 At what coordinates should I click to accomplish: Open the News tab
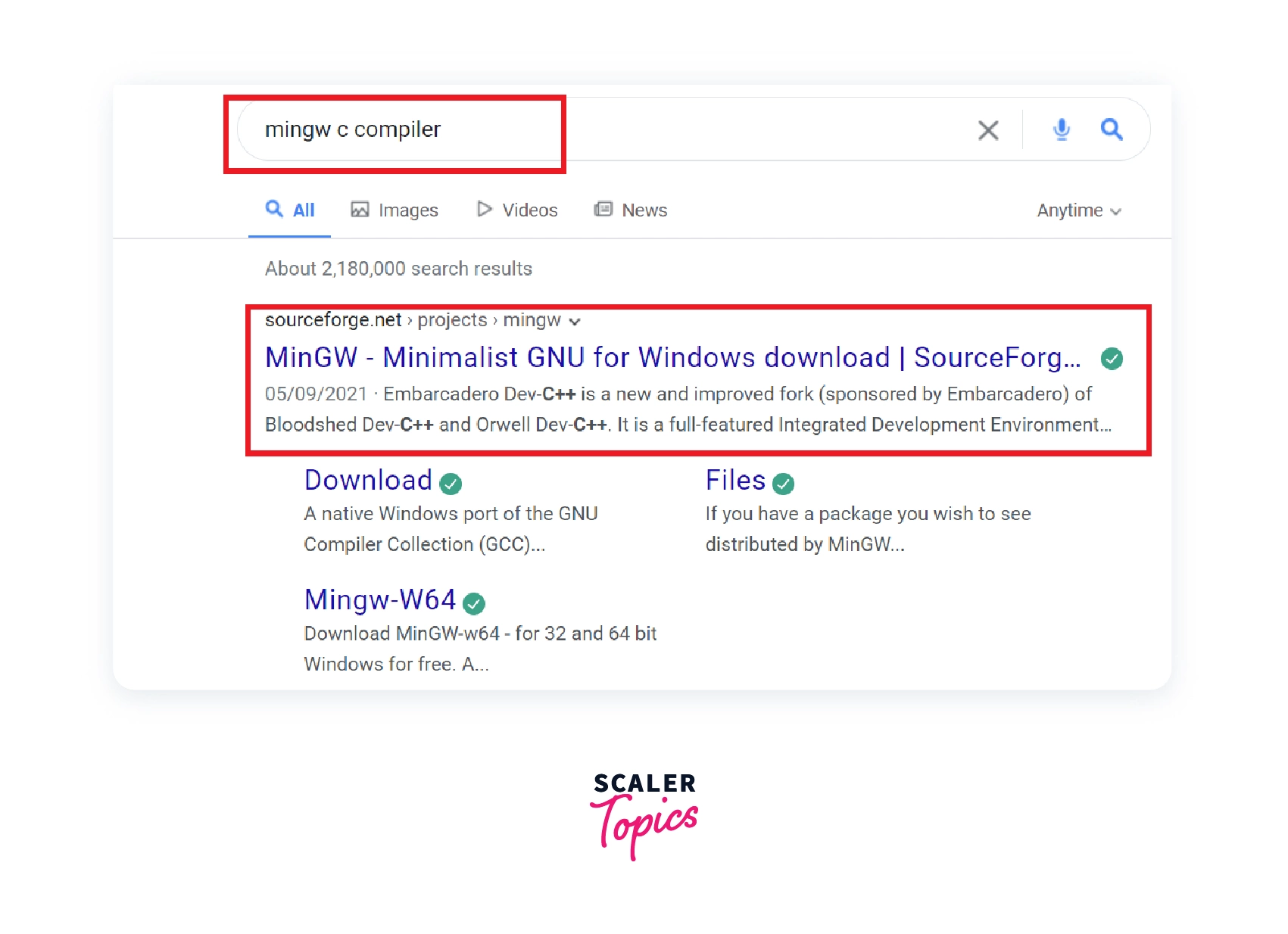644,210
